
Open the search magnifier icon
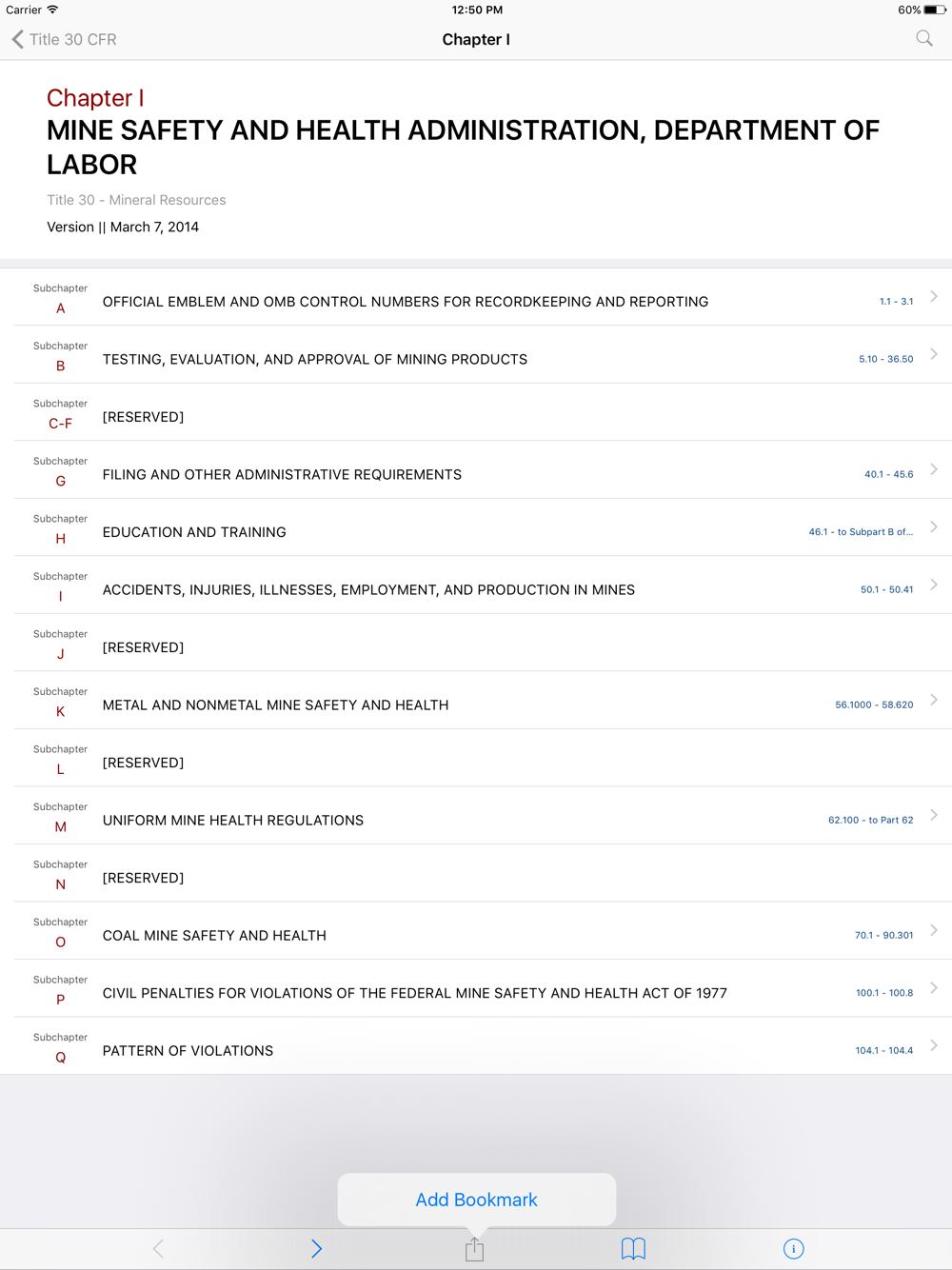(x=924, y=39)
